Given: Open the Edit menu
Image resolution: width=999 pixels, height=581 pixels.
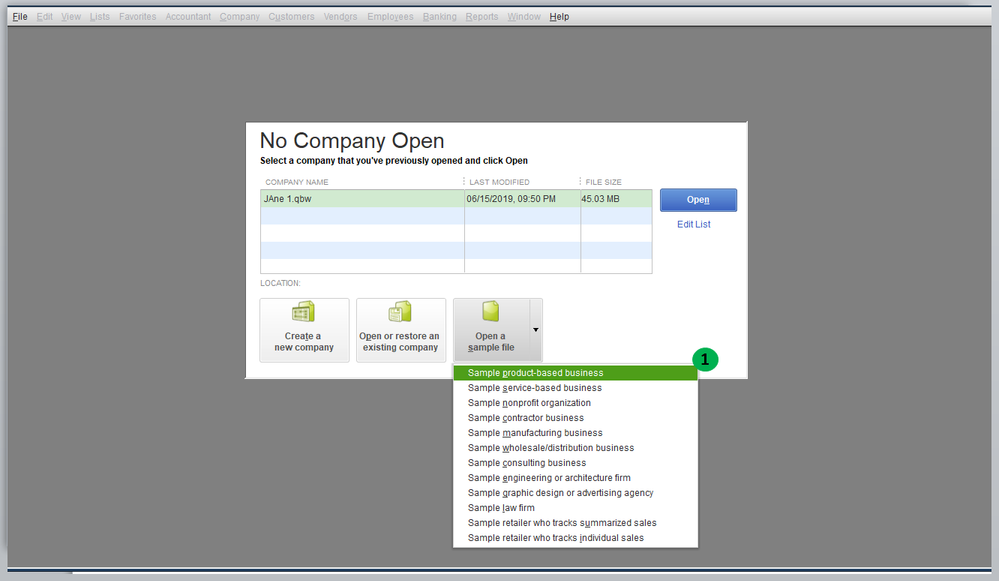Looking at the screenshot, I should point(45,17).
